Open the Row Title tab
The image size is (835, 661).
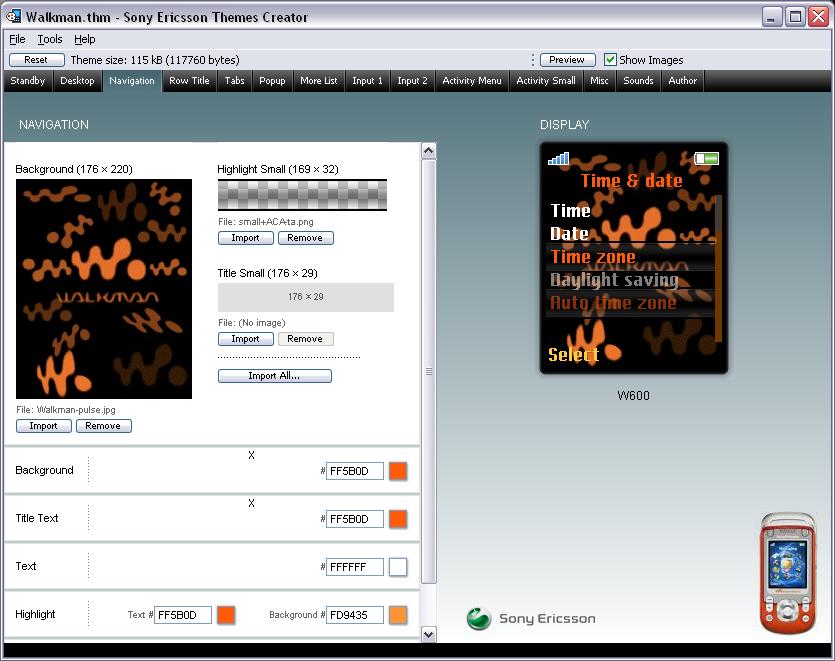(x=189, y=81)
